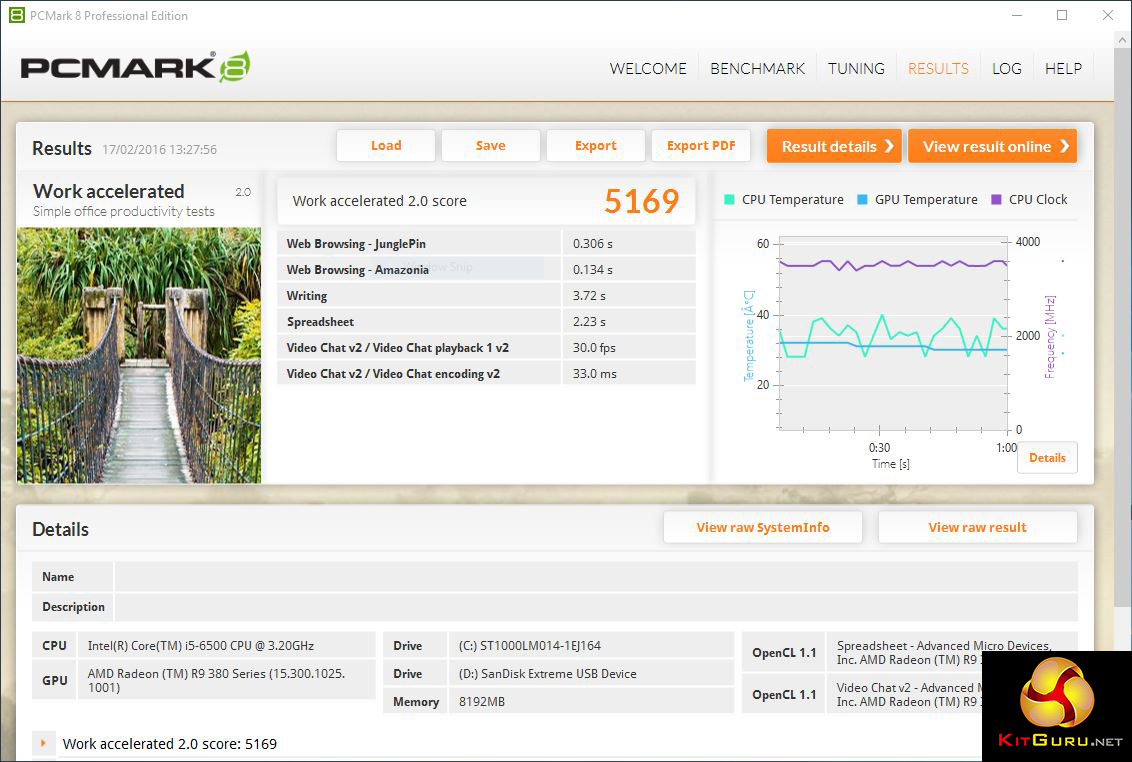This screenshot has width=1132, height=762.
Task: Click the PCMark 8 logo
Action: 136,67
